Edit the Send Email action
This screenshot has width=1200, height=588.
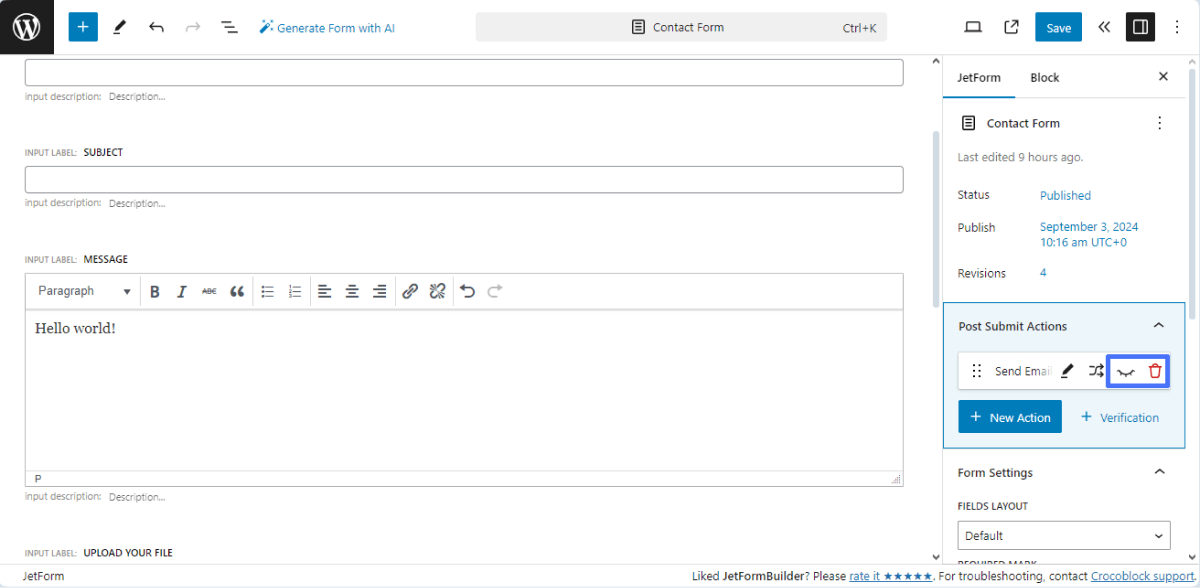click(x=1067, y=371)
